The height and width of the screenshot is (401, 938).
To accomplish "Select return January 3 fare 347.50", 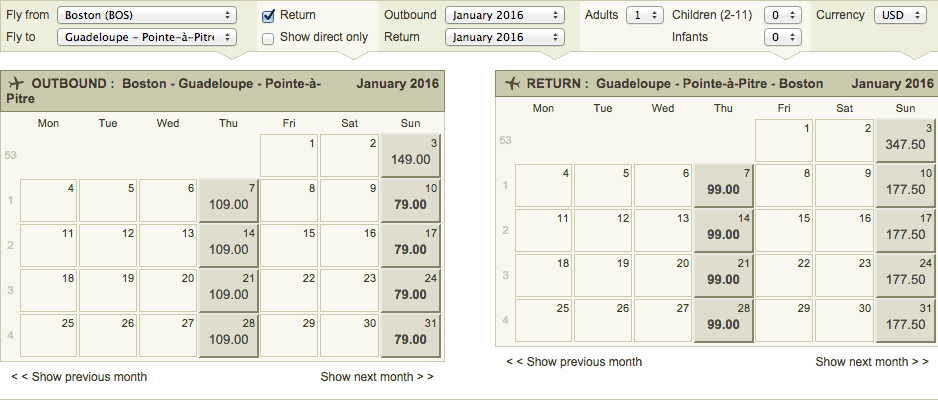I will (x=906, y=141).
